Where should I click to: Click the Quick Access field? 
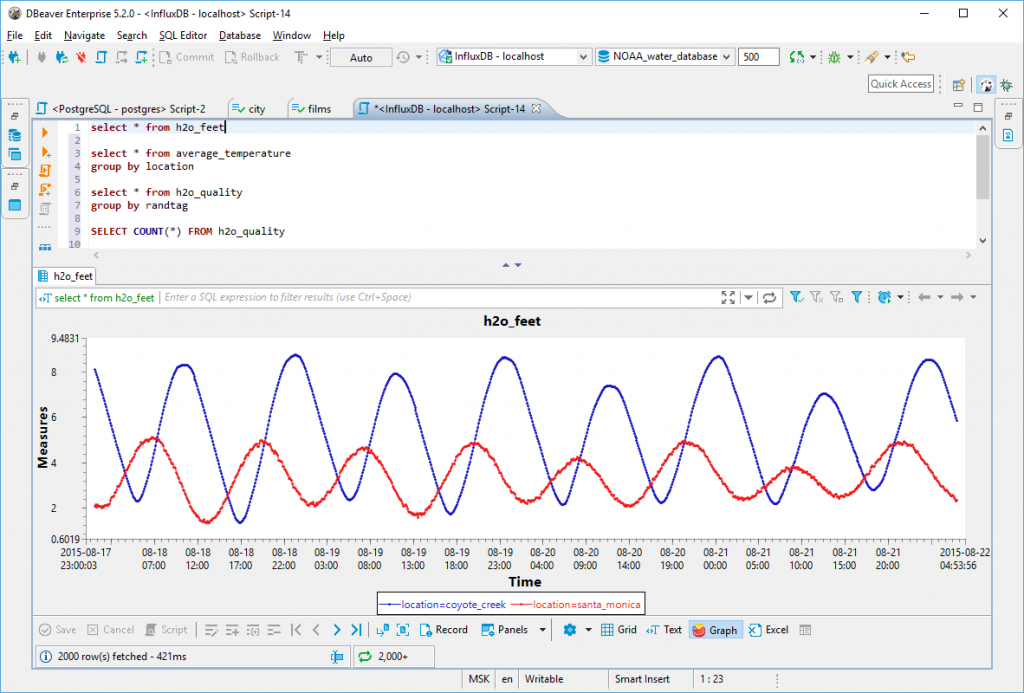901,84
